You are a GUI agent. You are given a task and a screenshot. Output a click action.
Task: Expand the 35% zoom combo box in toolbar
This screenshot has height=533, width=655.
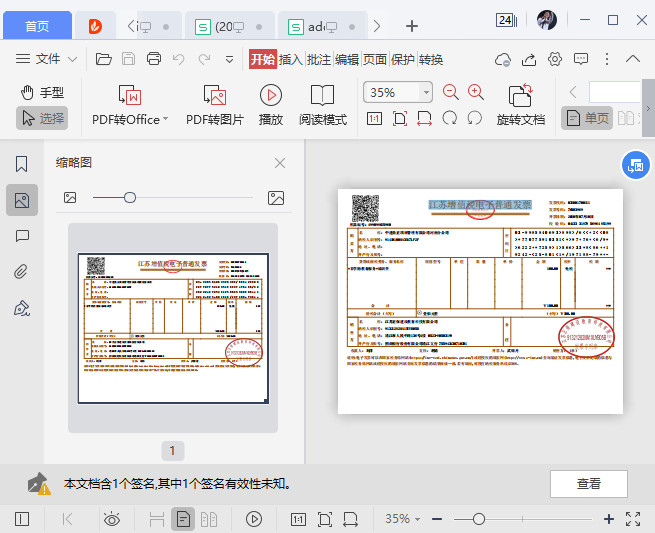pos(426,92)
